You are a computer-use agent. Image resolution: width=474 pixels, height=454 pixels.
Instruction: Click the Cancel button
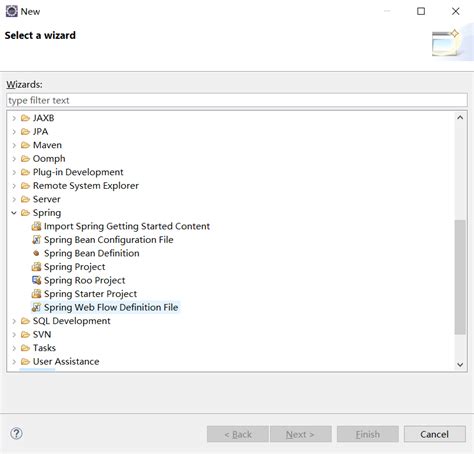point(435,434)
